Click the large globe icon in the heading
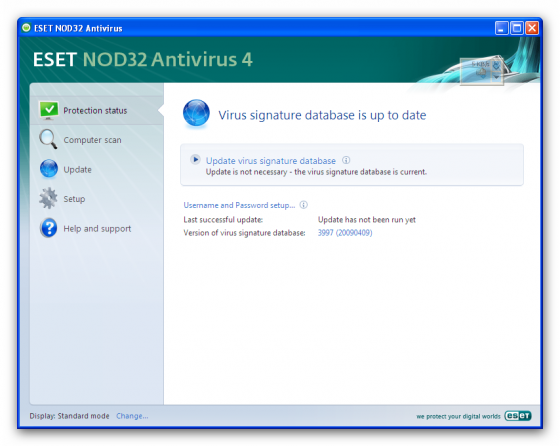Viewport: 560px width, 446px height. point(196,113)
